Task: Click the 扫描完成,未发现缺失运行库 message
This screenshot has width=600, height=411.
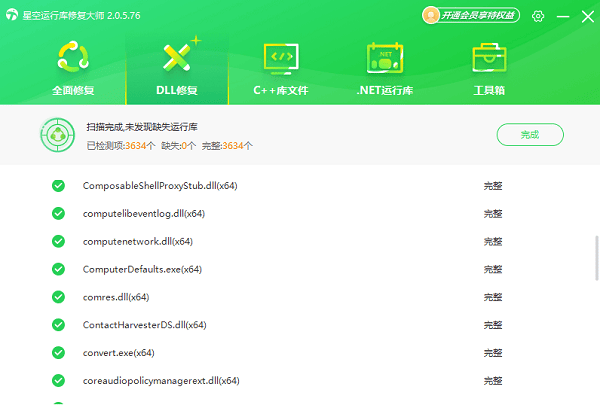Action: 142,127
